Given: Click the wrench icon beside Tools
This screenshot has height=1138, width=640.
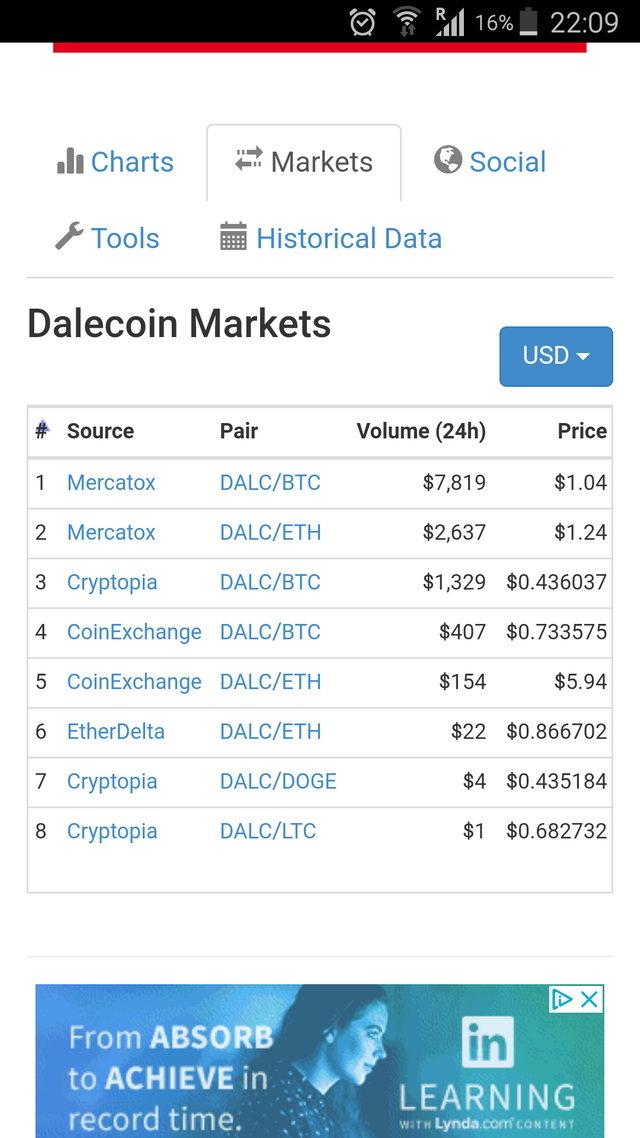Looking at the screenshot, I should coord(69,237).
